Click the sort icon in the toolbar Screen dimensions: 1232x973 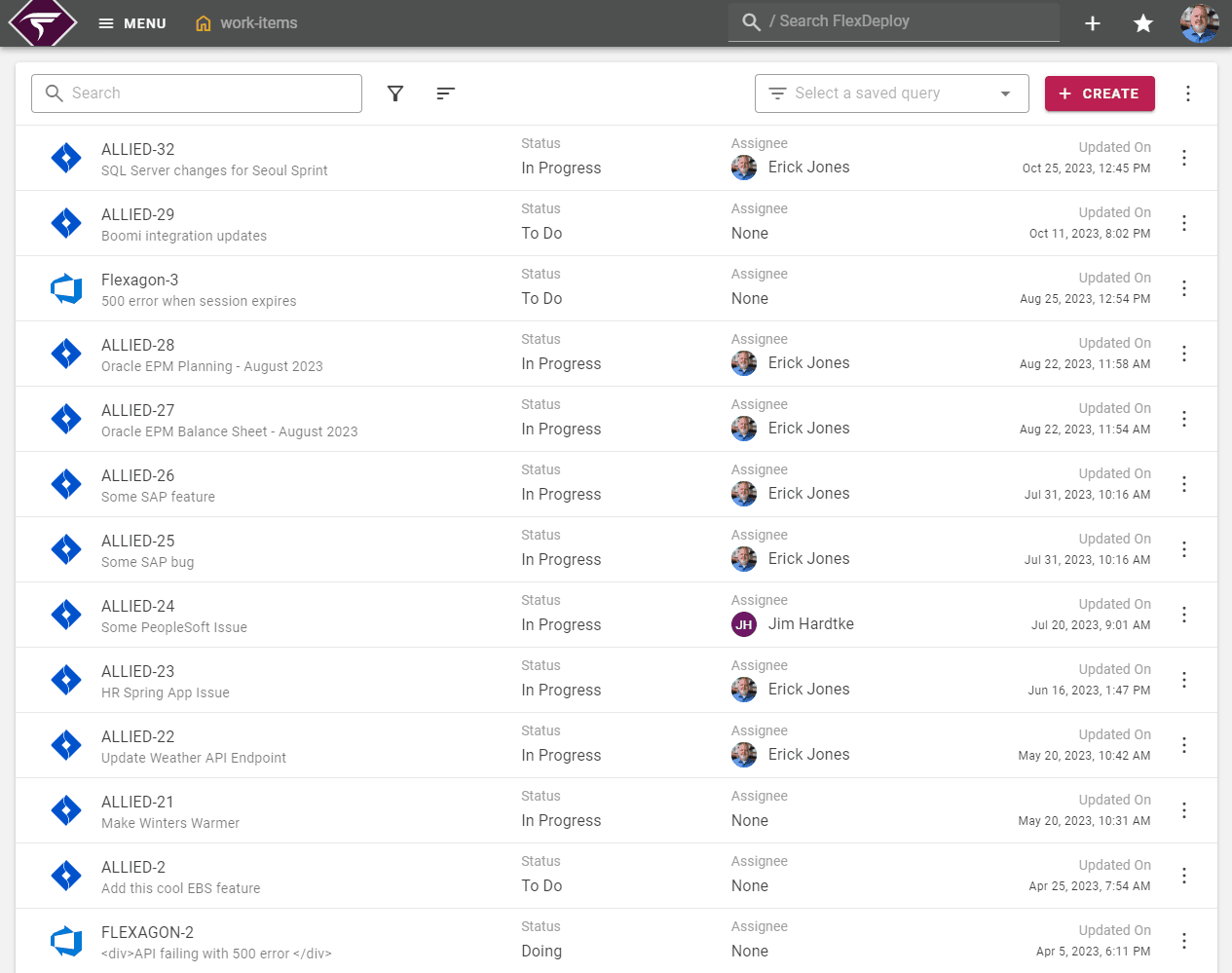pos(445,94)
